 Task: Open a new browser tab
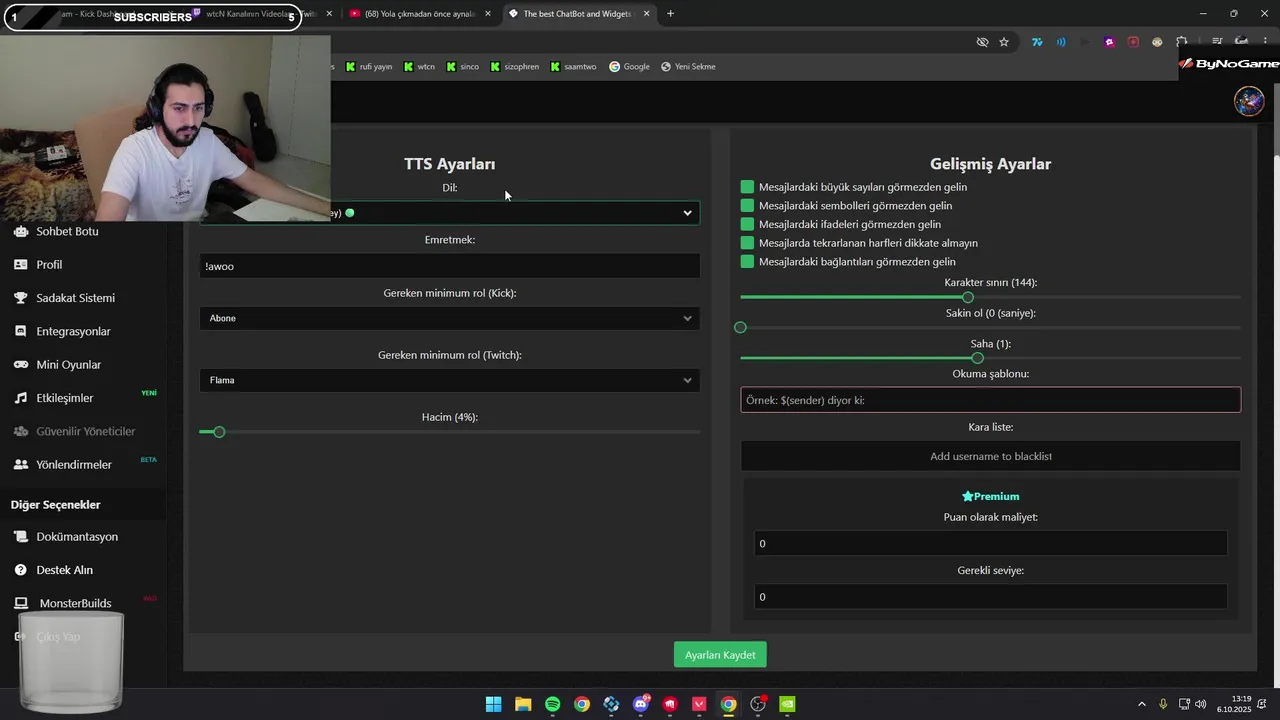pyautogui.click(x=670, y=14)
